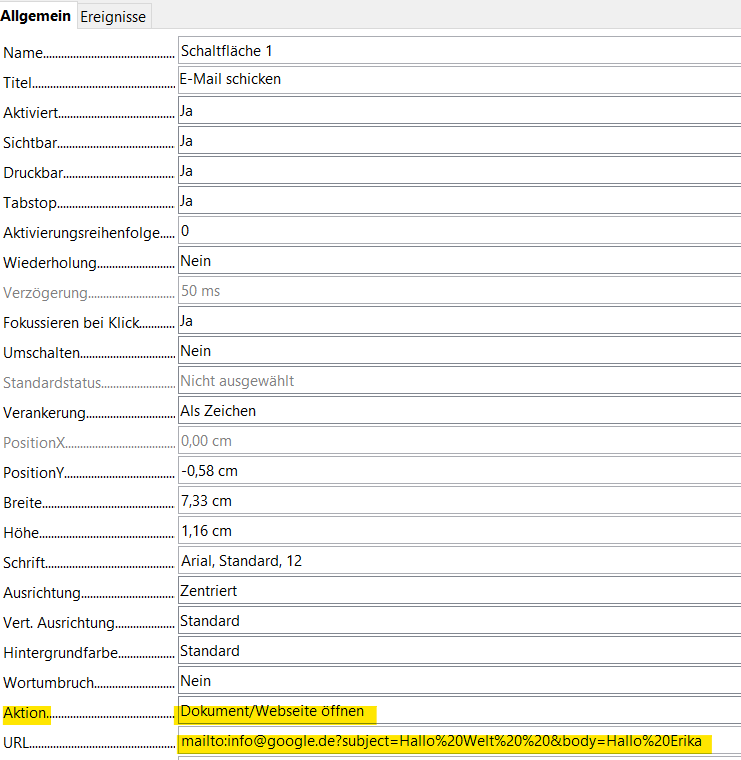This screenshot has width=741, height=760.
Task: Open the Aktiviert value field
Action: 458,111
